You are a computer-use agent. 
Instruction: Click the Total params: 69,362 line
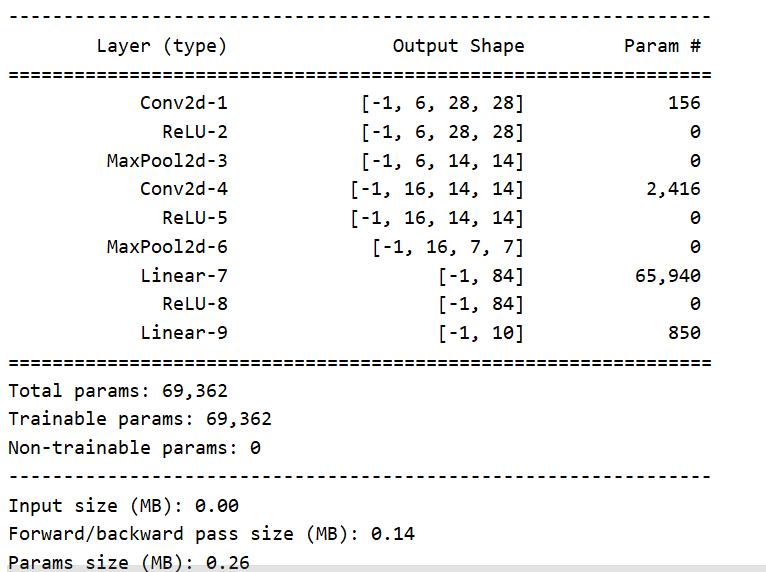(x=118, y=391)
